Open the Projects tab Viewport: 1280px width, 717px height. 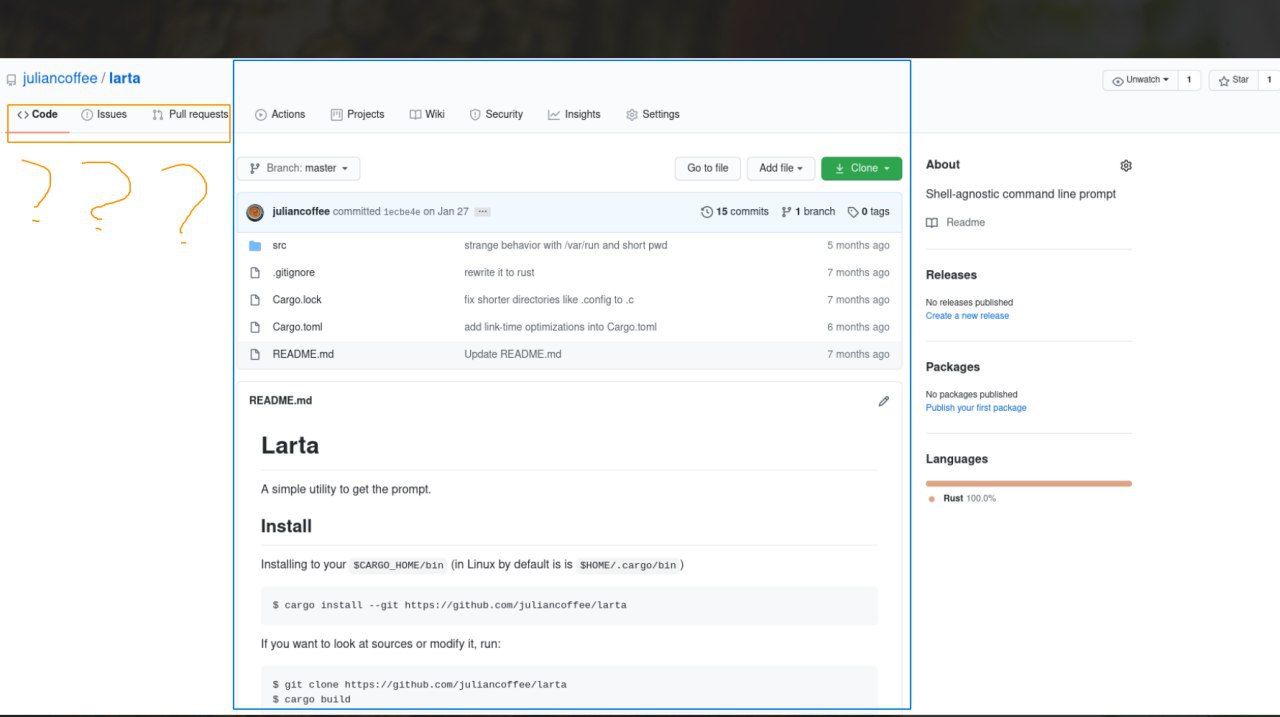coord(357,114)
